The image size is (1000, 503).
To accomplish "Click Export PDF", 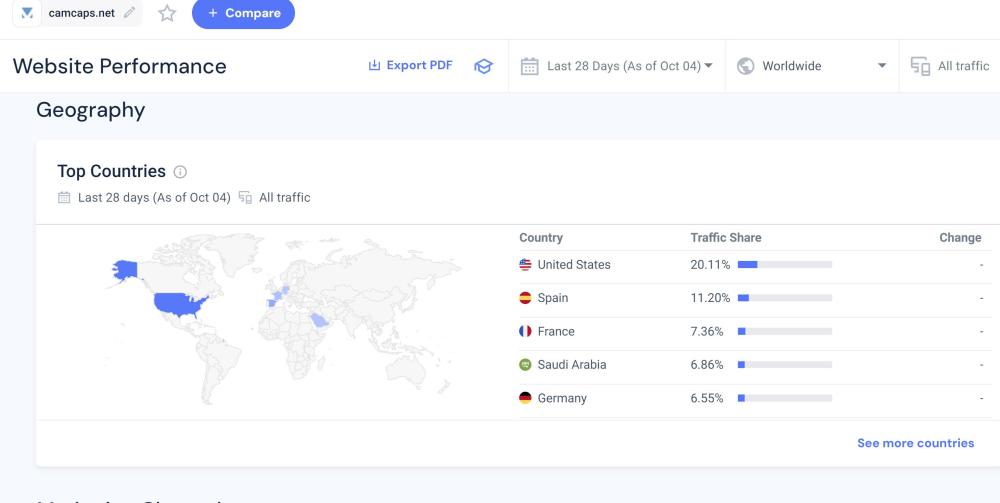I will point(410,66).
